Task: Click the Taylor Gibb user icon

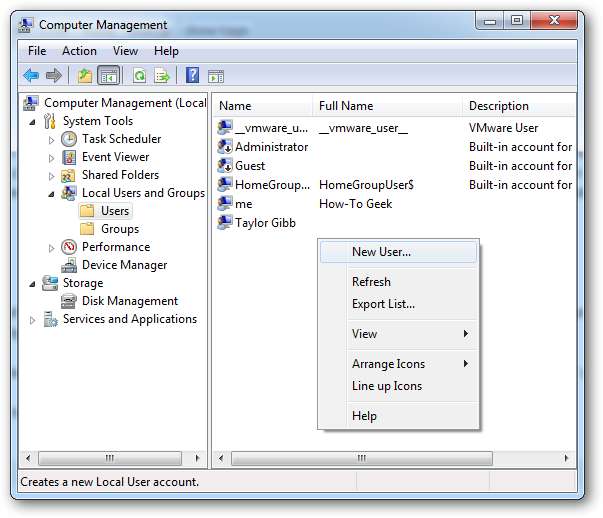Action: pyautogui.click(x=225, y=223)
